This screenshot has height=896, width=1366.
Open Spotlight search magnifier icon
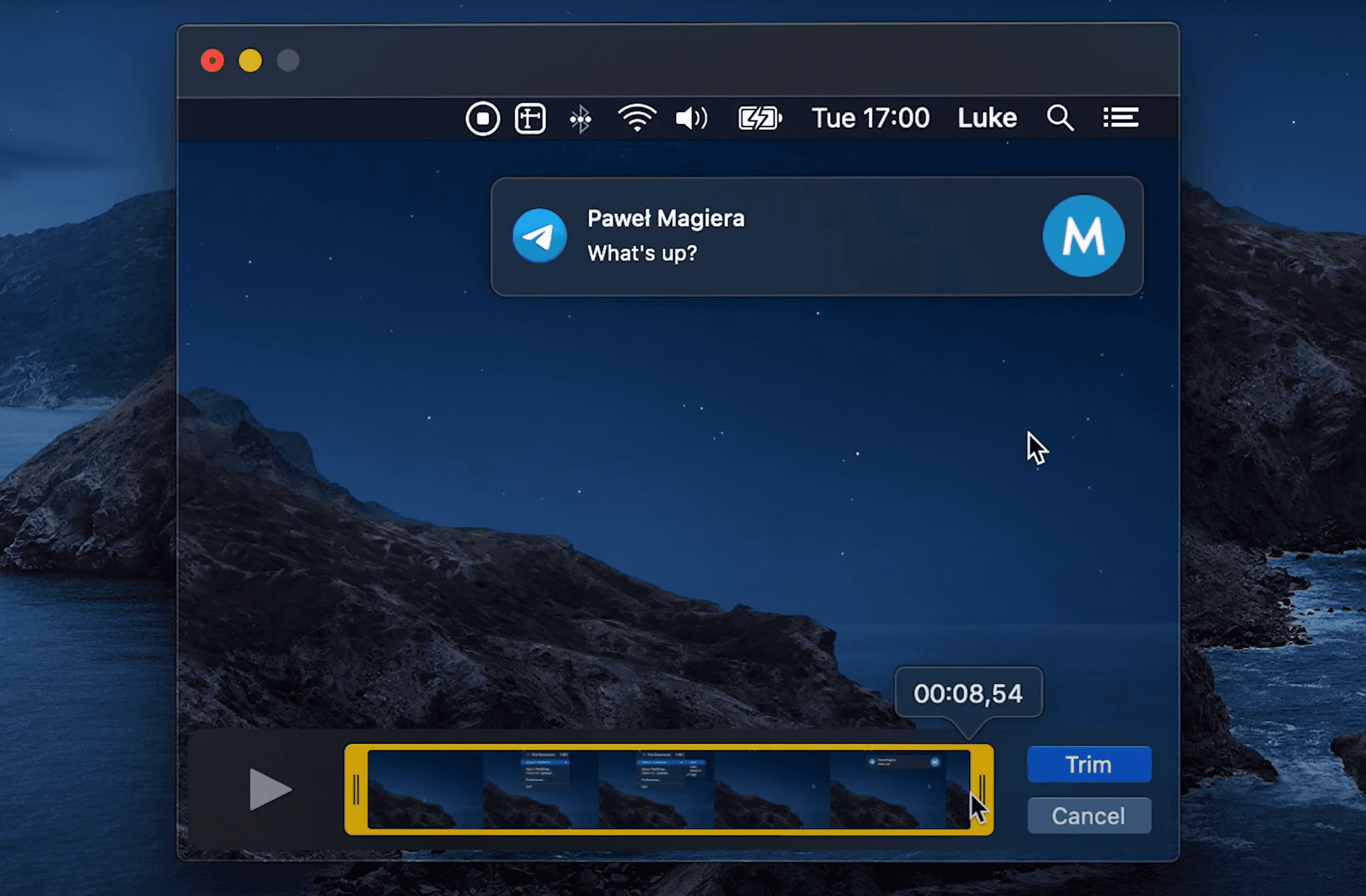[x=1060, y=118]
